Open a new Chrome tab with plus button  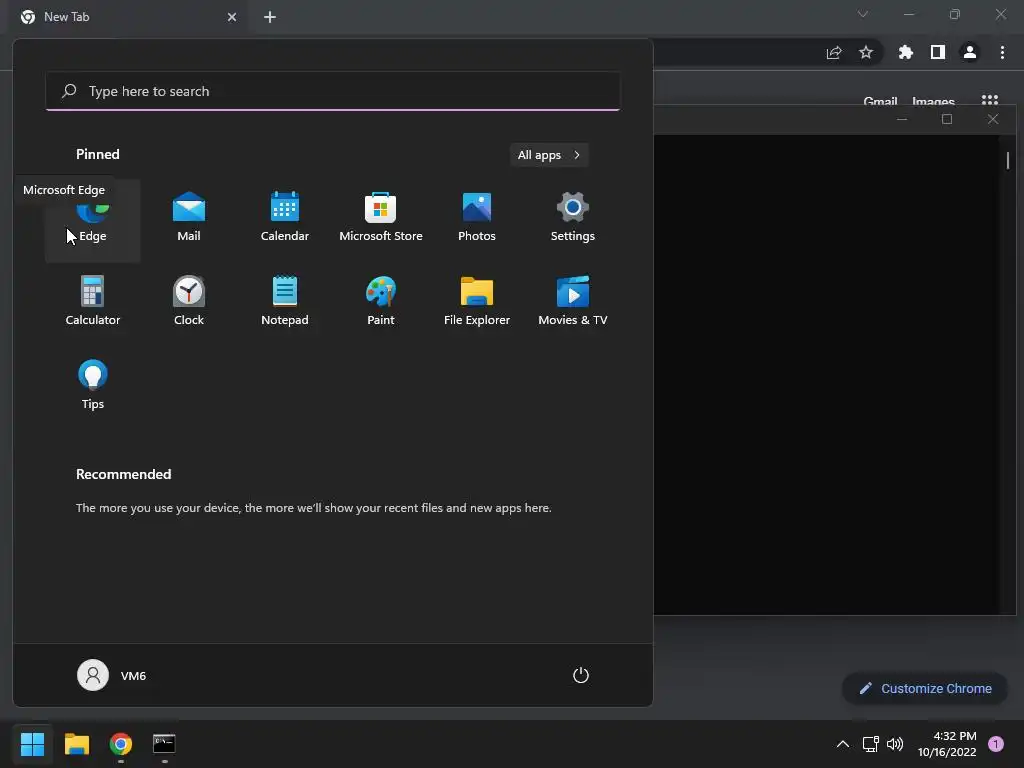pos(270,17)
